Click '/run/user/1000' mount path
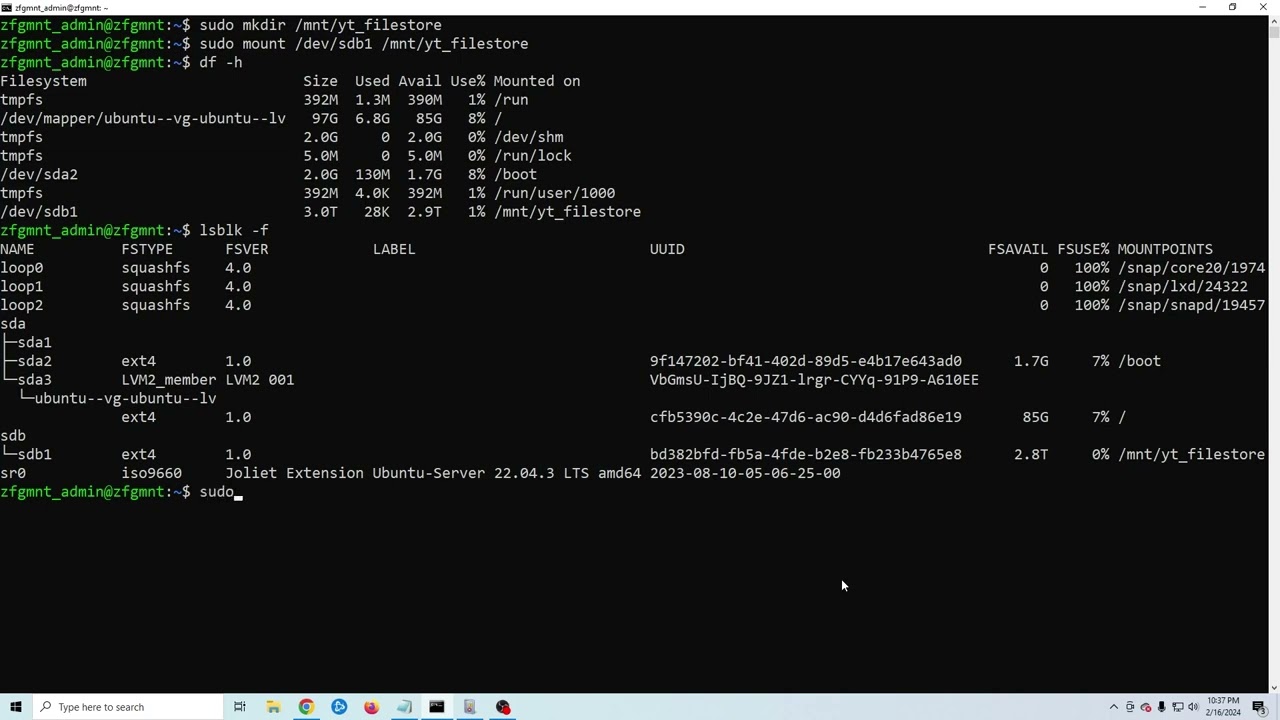The image size is (1280, 720). point(554,193)
